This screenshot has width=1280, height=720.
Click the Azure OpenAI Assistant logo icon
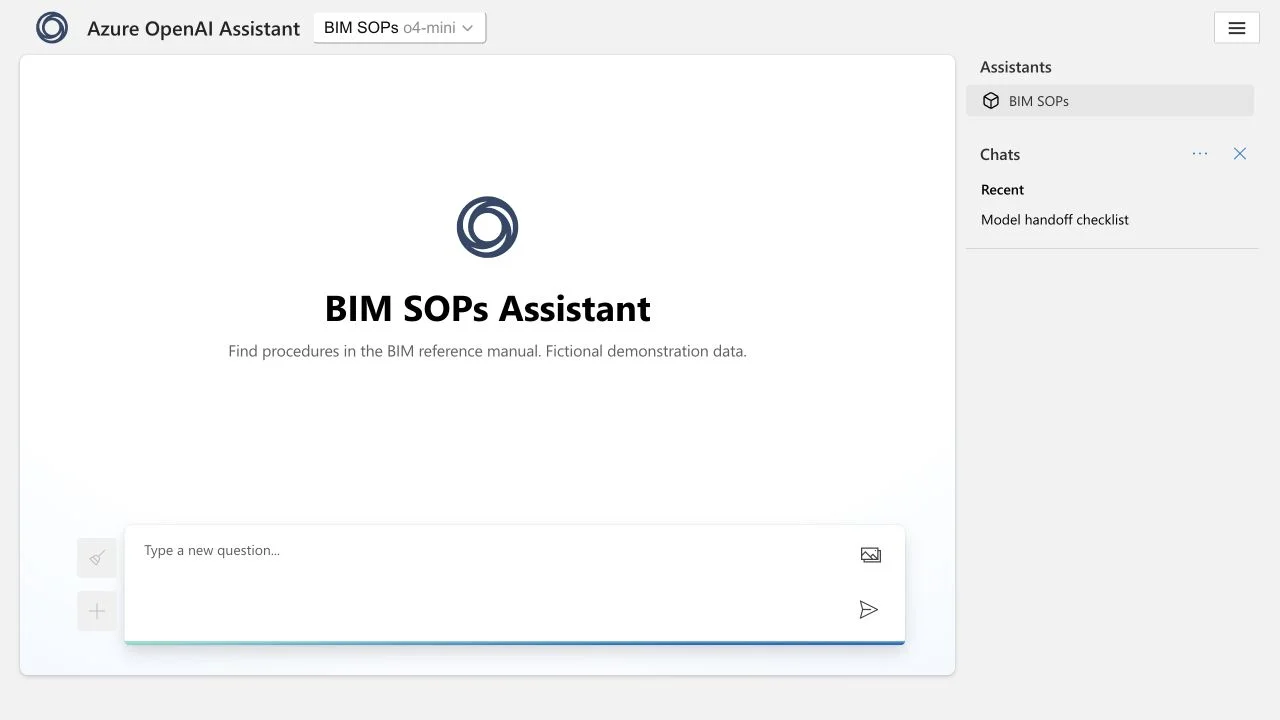click(52, 28)
